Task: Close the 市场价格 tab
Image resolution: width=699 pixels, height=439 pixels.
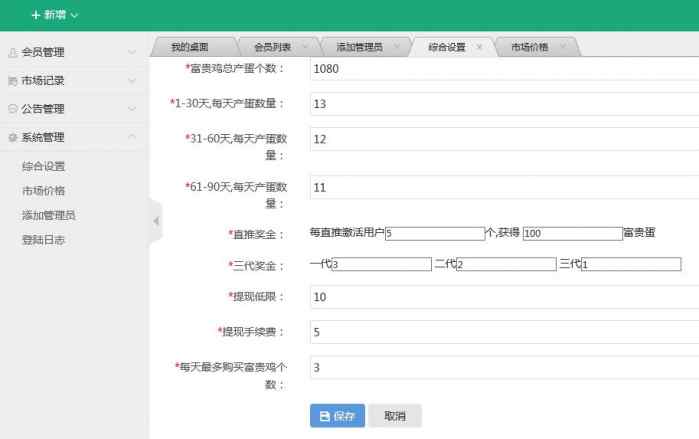Action: point(562,47)
